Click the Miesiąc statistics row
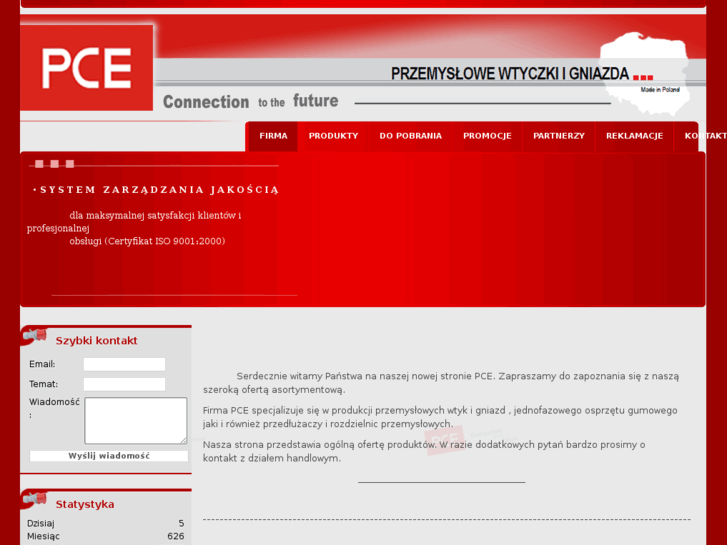Screen dimensions: 727x545 (x=106, y=536)
